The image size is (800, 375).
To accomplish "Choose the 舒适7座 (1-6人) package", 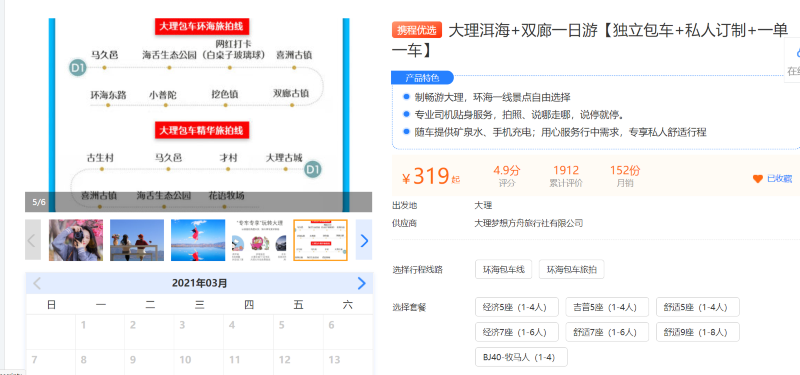I will point(607,332).
